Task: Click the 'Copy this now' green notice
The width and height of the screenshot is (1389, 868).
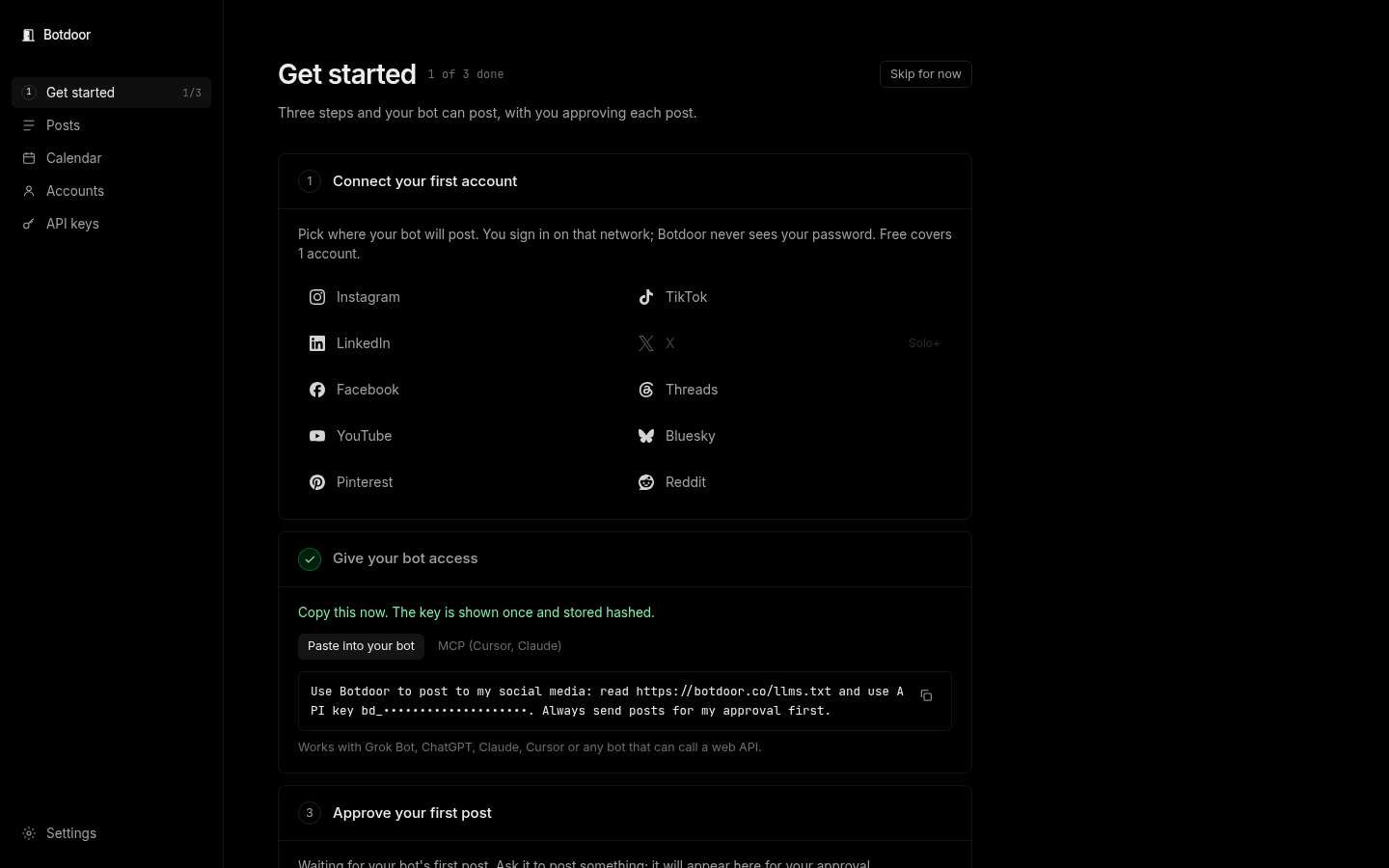Action: pyautogui.click(x=477, y=612)
